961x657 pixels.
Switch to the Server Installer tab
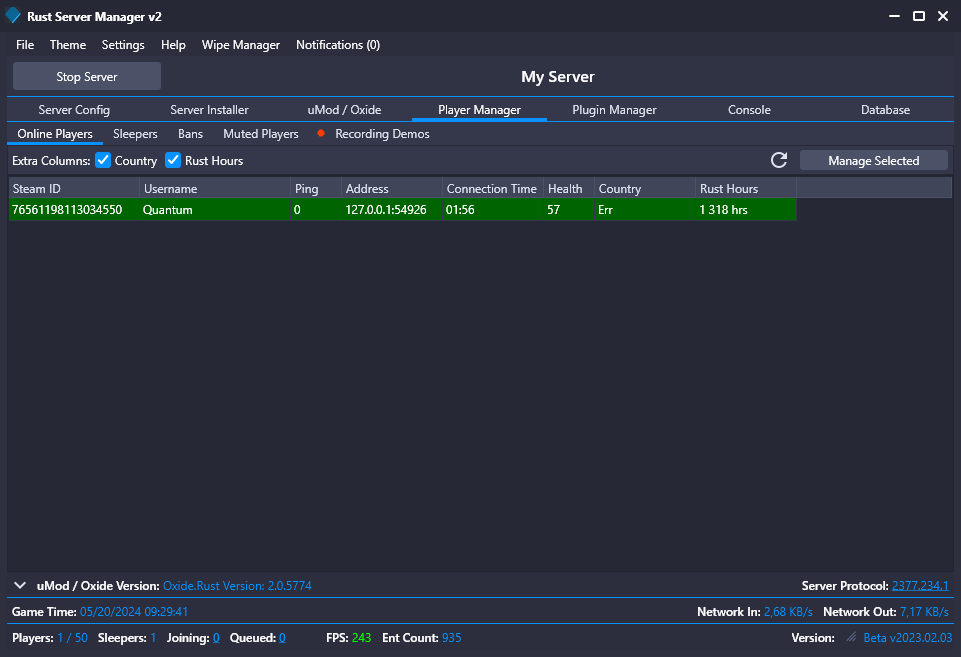pos(209,110)
